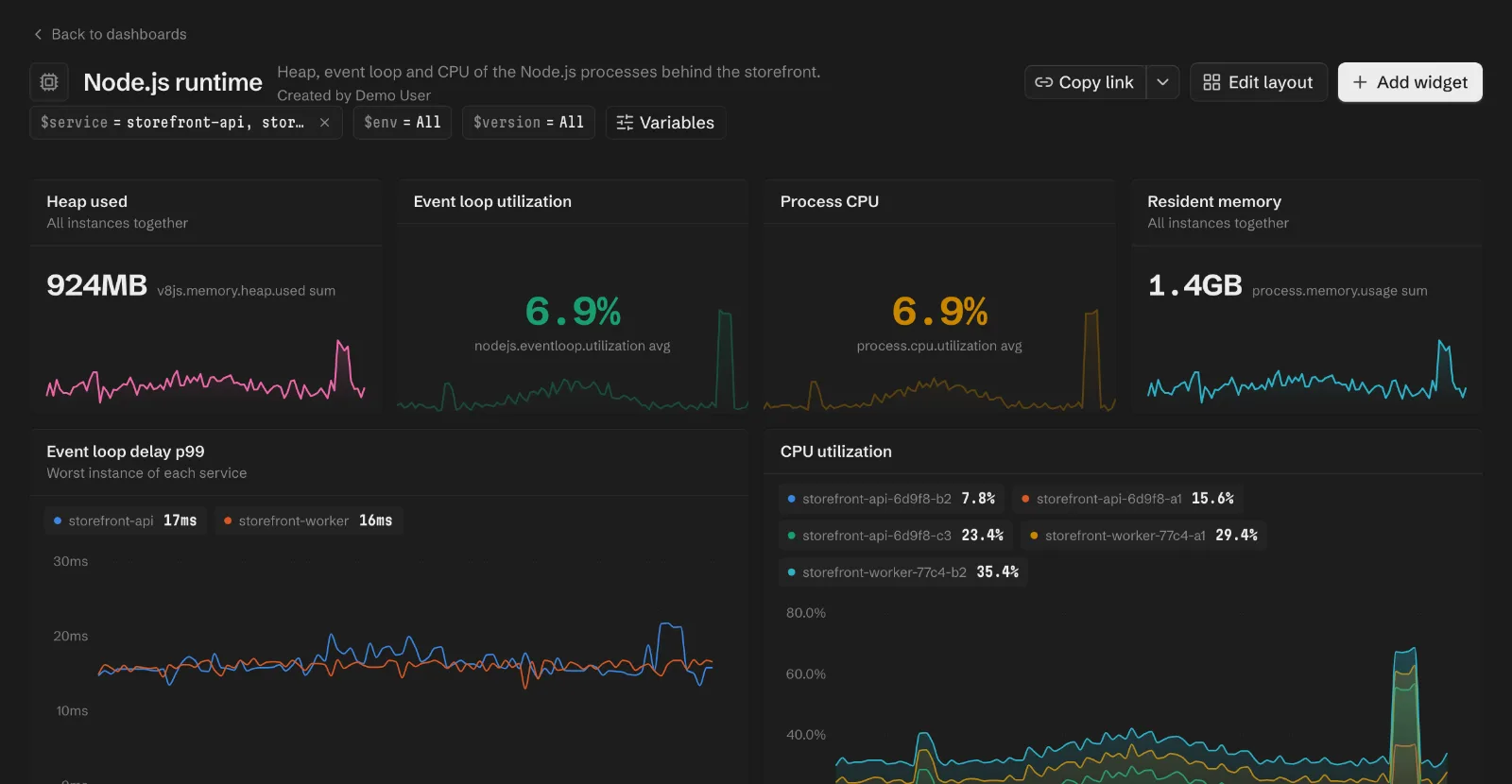Click the Event loop utilization widget title
Screen dimensions: 1512x784
492,201
